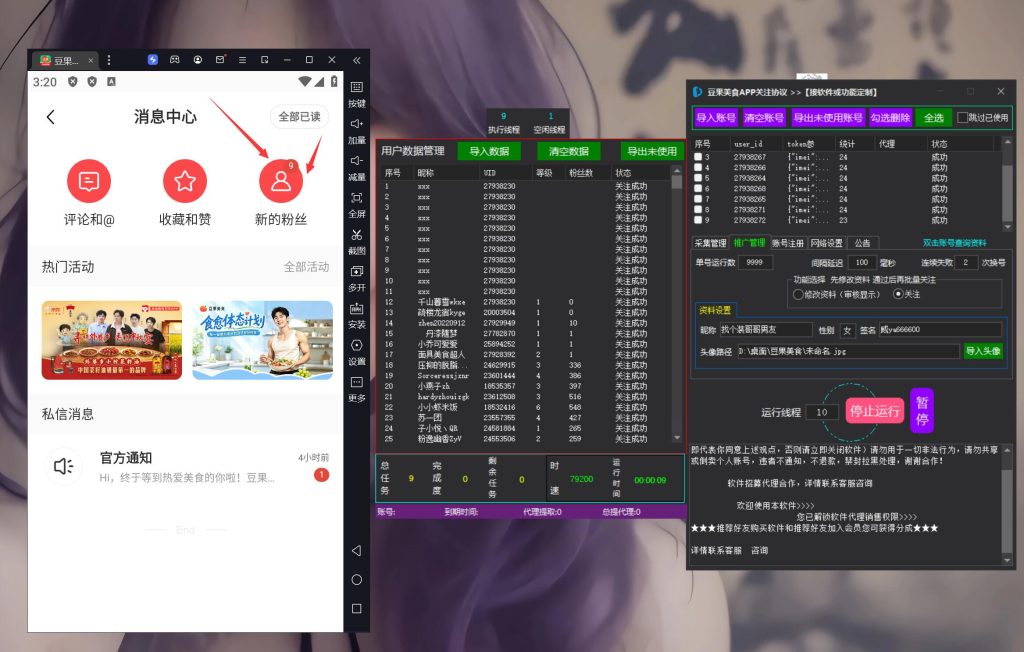Check account row 9 checkbox
Viewport: 1024px width, 652px height.
(x=698, y=220)
